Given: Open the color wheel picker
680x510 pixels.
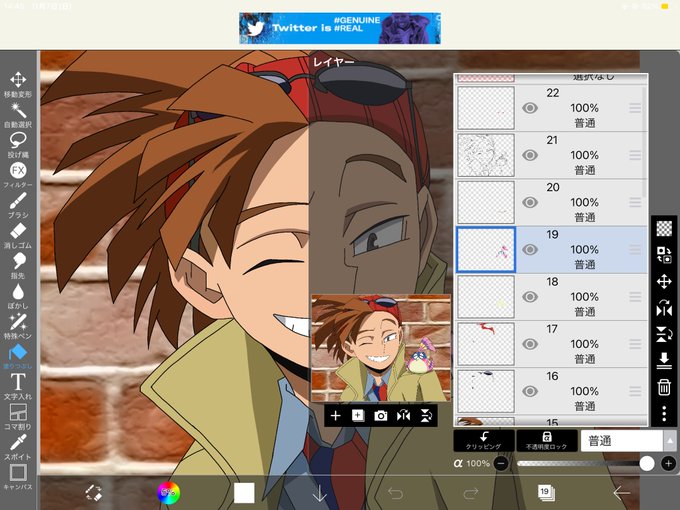Looking at the screenshot, I should (x=168, y=493).
